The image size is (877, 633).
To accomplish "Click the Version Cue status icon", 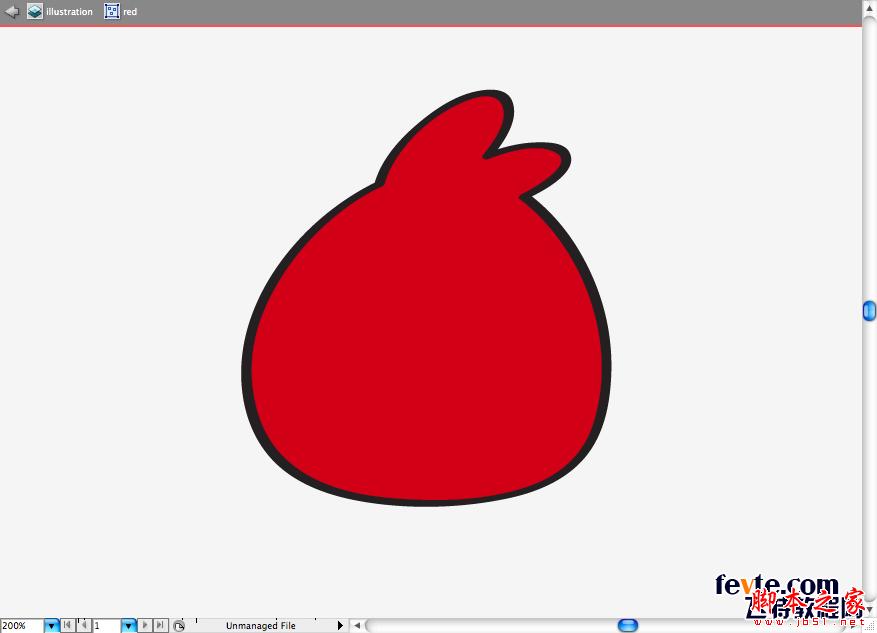I will [179, 626].
